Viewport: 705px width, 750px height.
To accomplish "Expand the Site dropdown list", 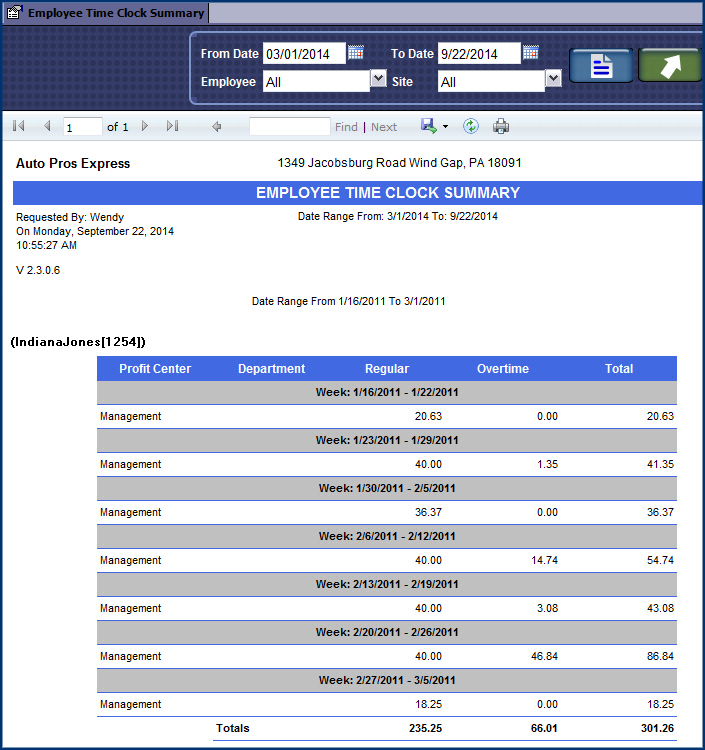I will pos(553,79).
